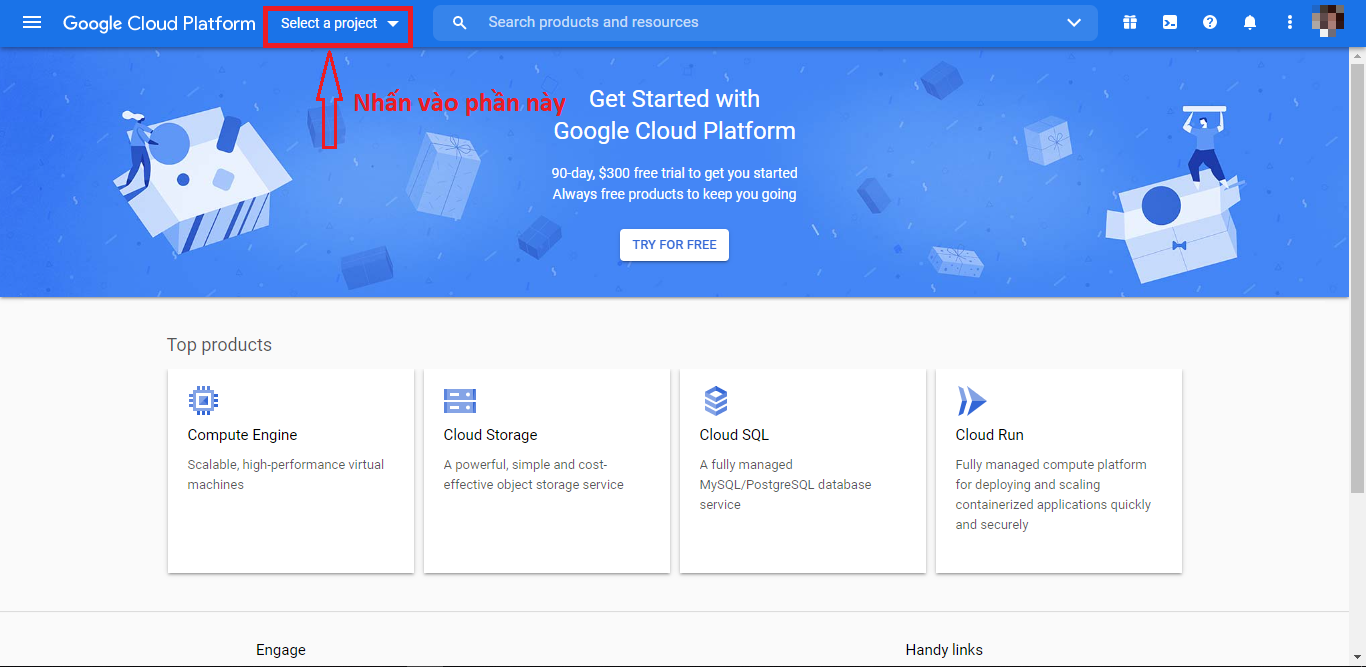Open the three-dot settings menu
The image size is (1366, 667).
pos(1290,22)
